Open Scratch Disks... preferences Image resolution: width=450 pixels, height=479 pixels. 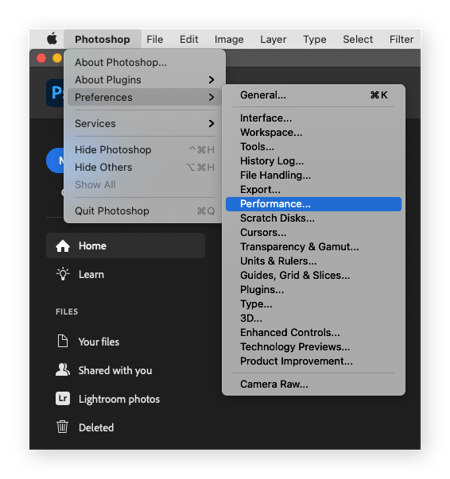click(x=313, y=218)
